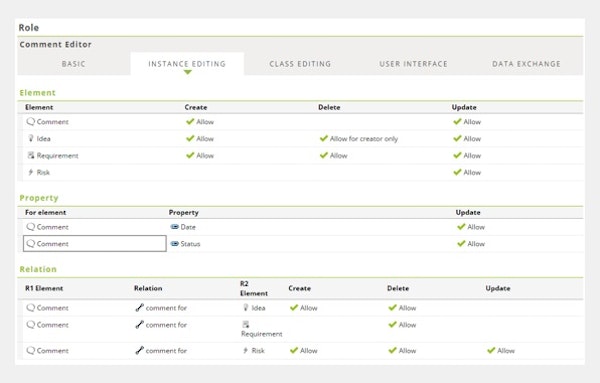Click the 'R1 Element' column header
This screenshot has height=383, width=600.
tap(44, 288)
